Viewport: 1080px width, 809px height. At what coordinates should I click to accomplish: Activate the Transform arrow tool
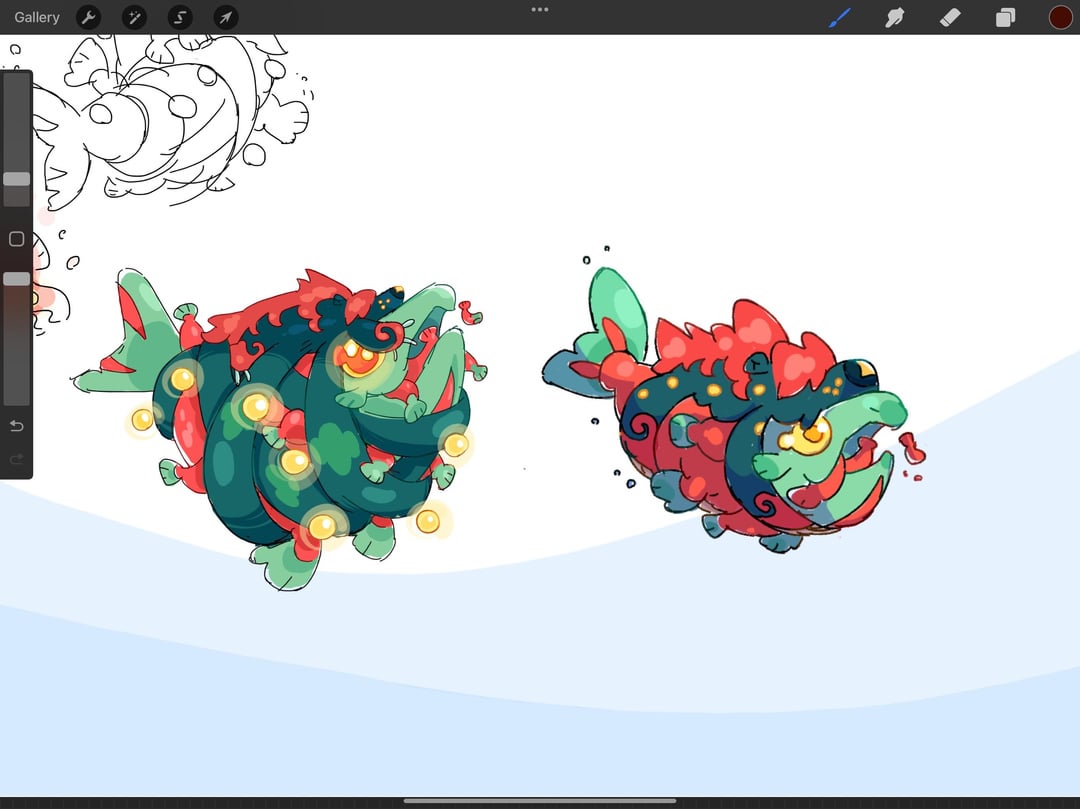pyautogui.click(x=226, y=17)
